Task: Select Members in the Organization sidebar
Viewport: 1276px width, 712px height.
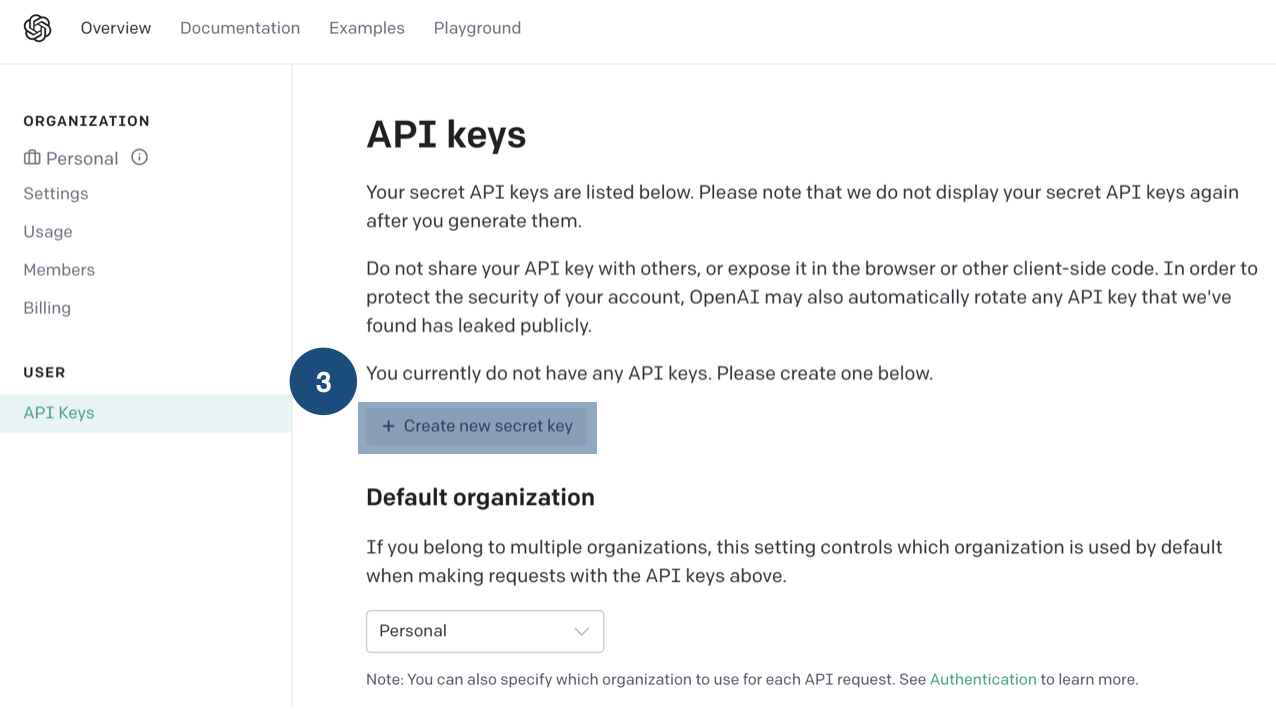Action: [x=59, y=269]
